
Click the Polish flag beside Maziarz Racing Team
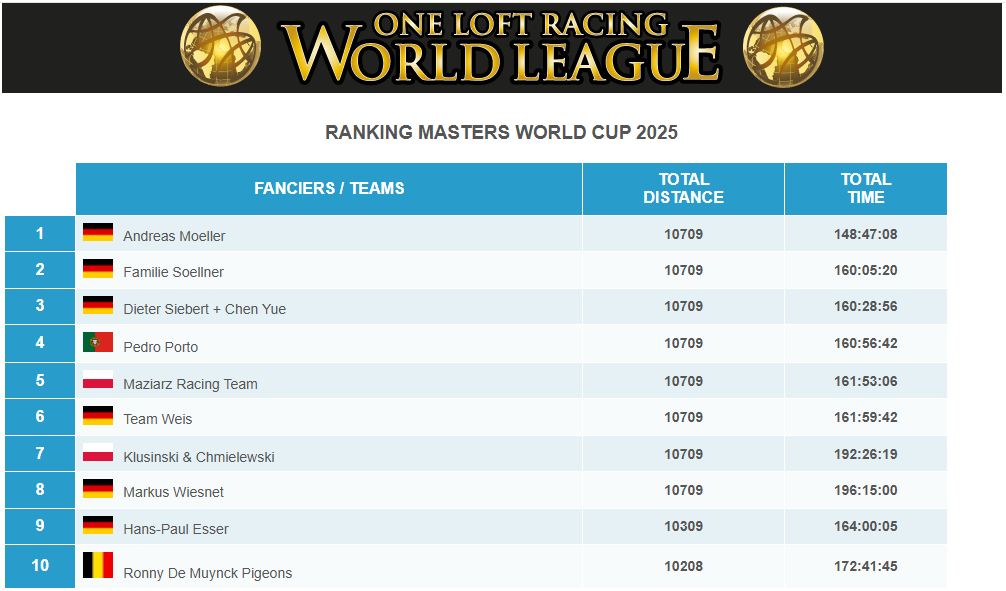pyautogui.click(x=98, y=380)
